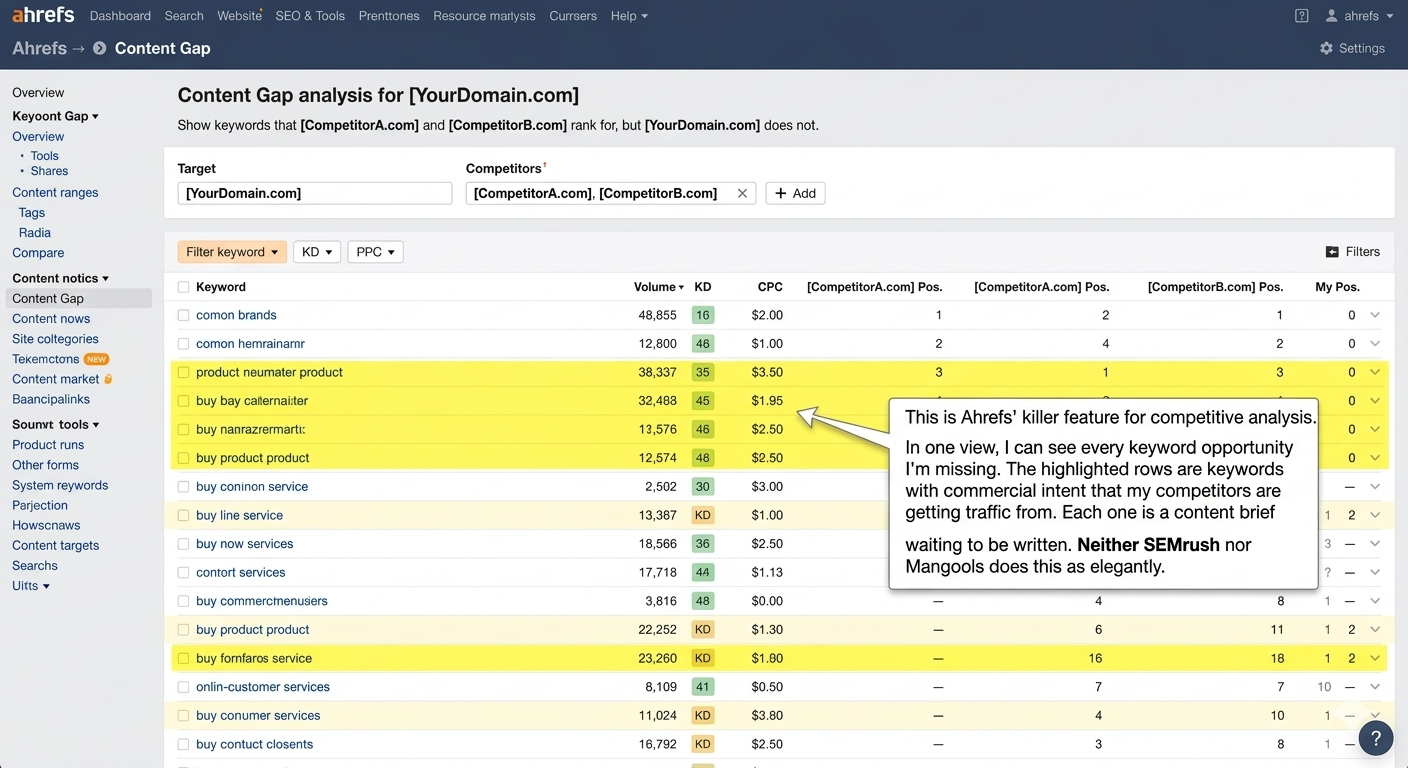Viewport: 1408px width, 768px height.
Task: Click the KD column header
Action: coord(703,287)
